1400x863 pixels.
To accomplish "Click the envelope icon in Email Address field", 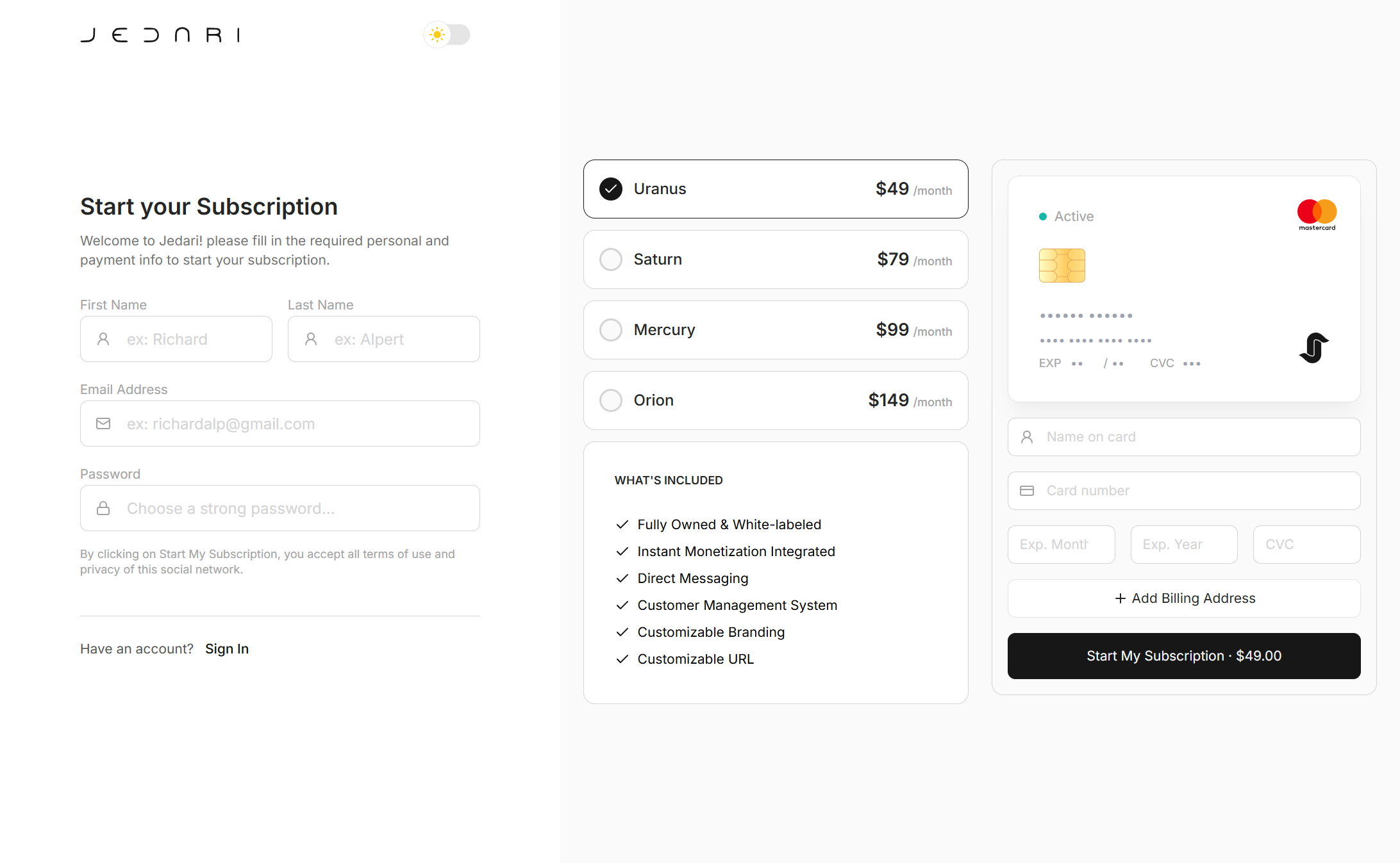I will [x=103, y=423].
